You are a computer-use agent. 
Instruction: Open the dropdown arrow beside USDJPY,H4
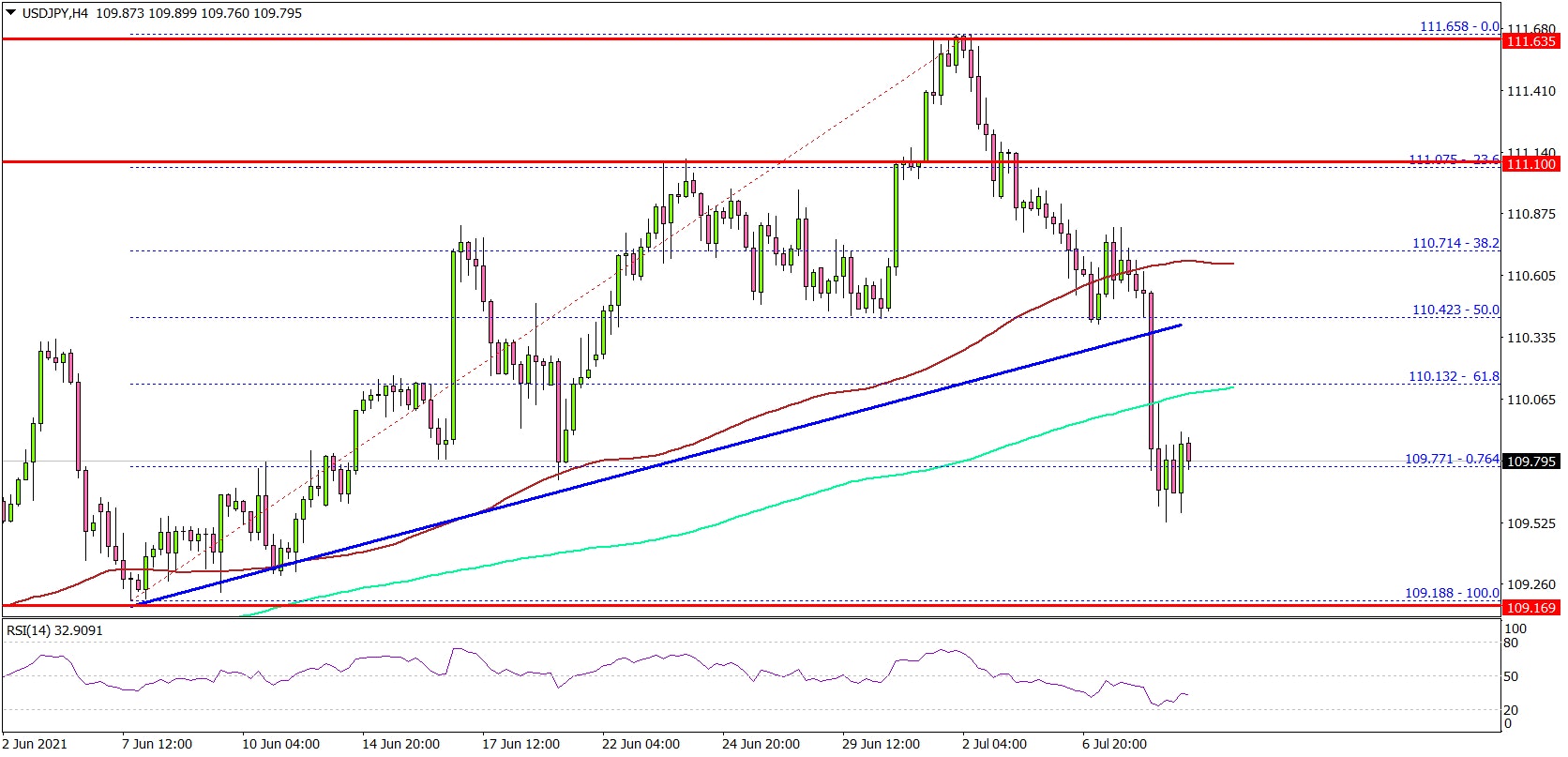pos(10,13)
